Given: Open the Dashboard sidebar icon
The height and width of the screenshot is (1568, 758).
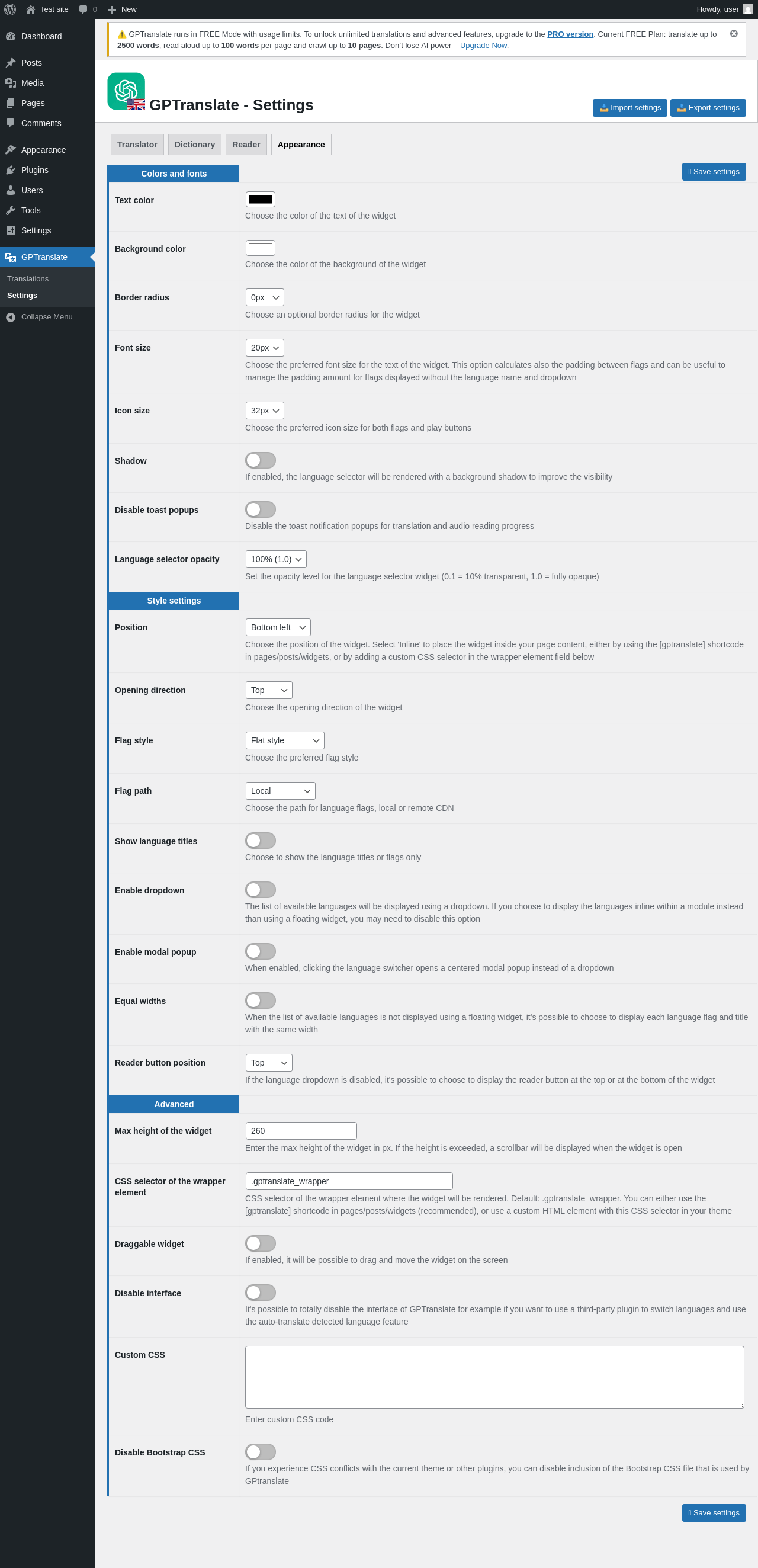Looking at the screenshot, I should pos(10,36).
